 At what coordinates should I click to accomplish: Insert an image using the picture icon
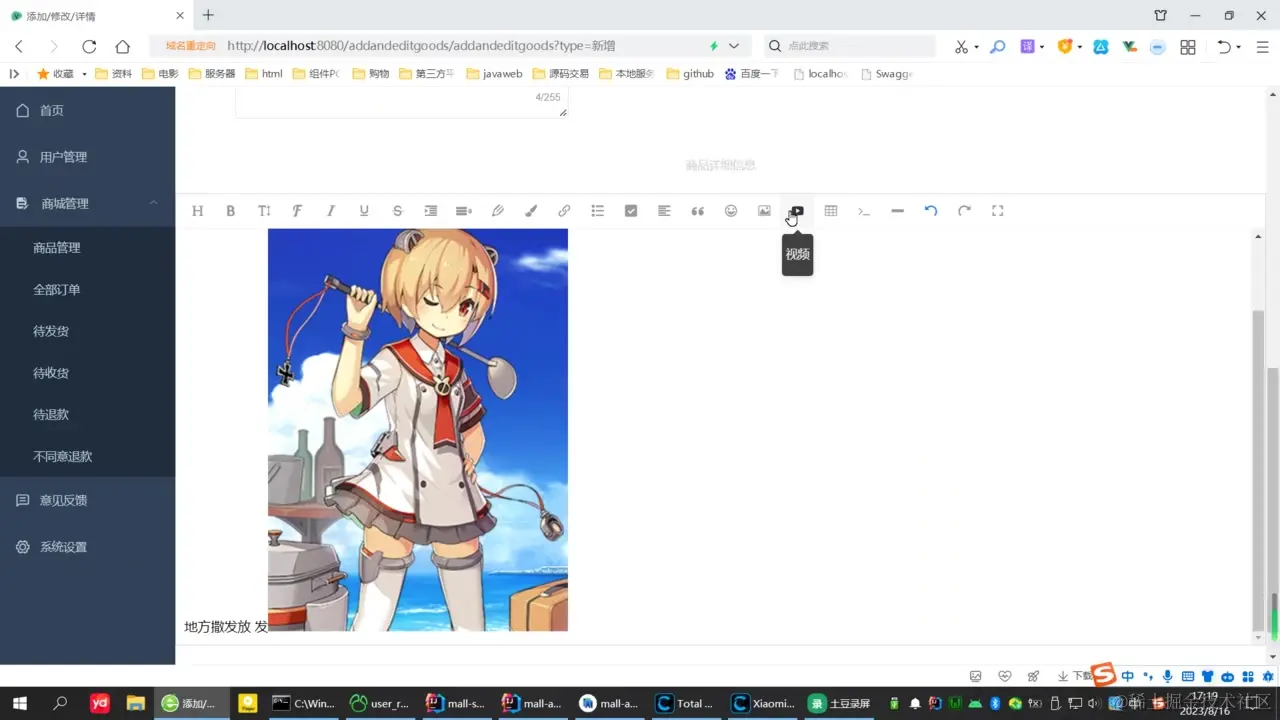tap(764, 211)
